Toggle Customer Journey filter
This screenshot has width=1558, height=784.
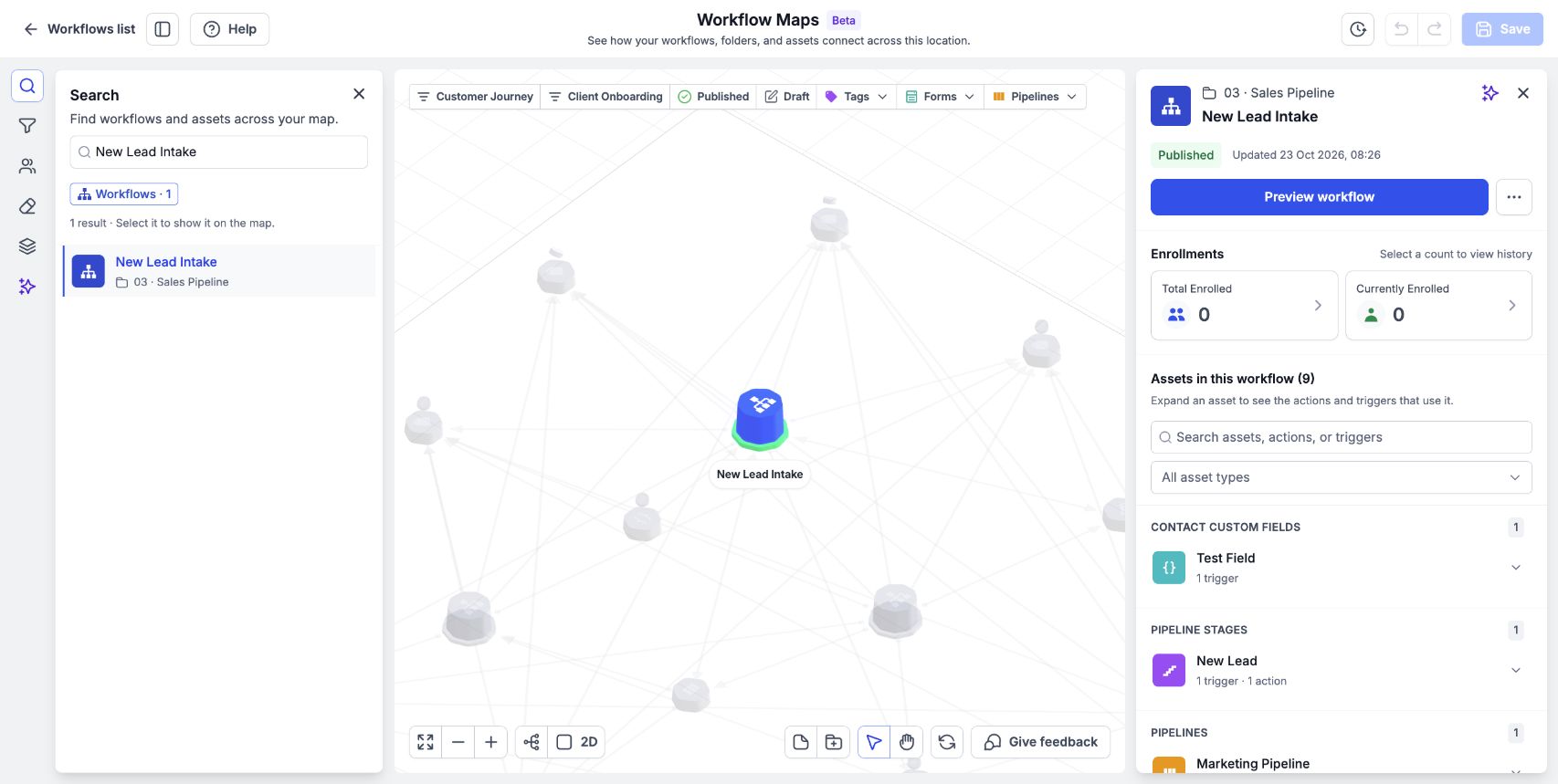tap(475, 97)
